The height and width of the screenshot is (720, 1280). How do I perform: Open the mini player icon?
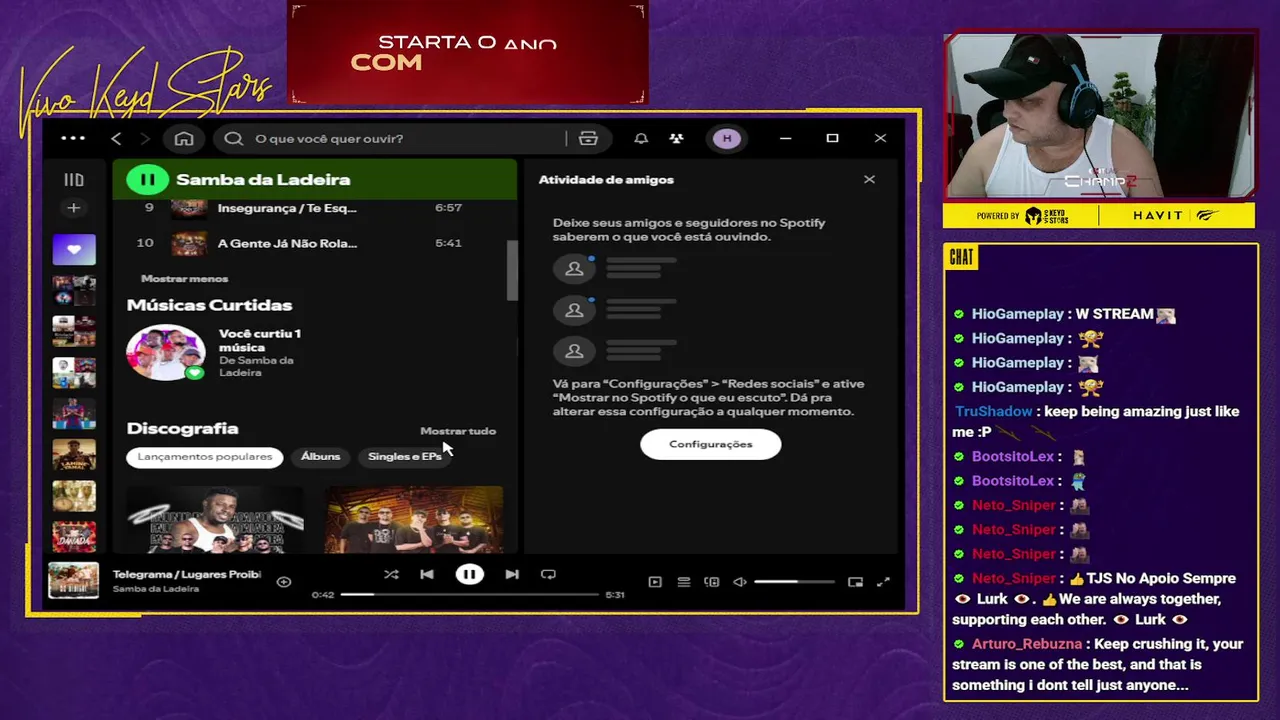(x=855, y=582)
